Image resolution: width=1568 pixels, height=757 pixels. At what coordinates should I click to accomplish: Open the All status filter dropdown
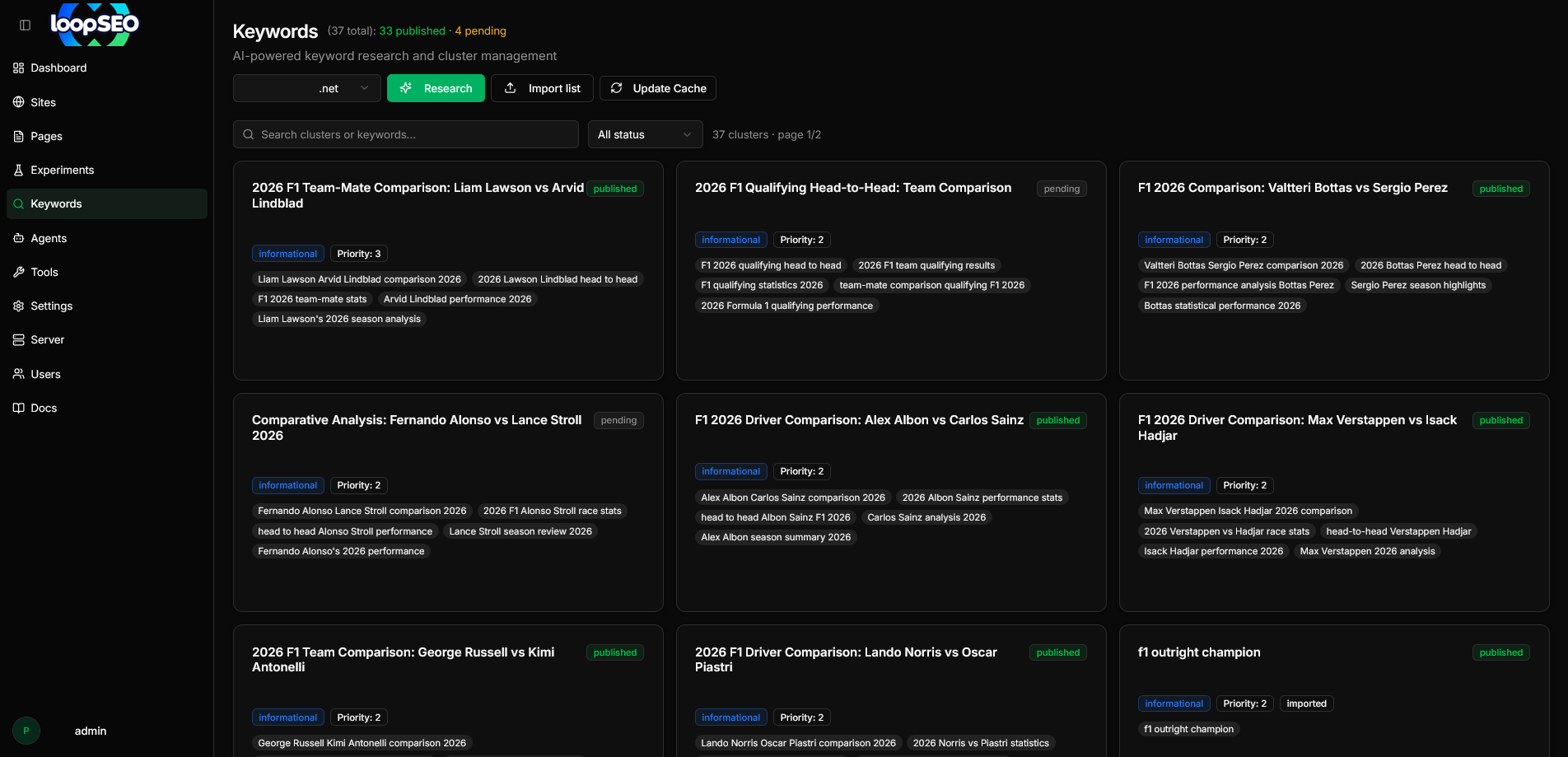[645, 134]
